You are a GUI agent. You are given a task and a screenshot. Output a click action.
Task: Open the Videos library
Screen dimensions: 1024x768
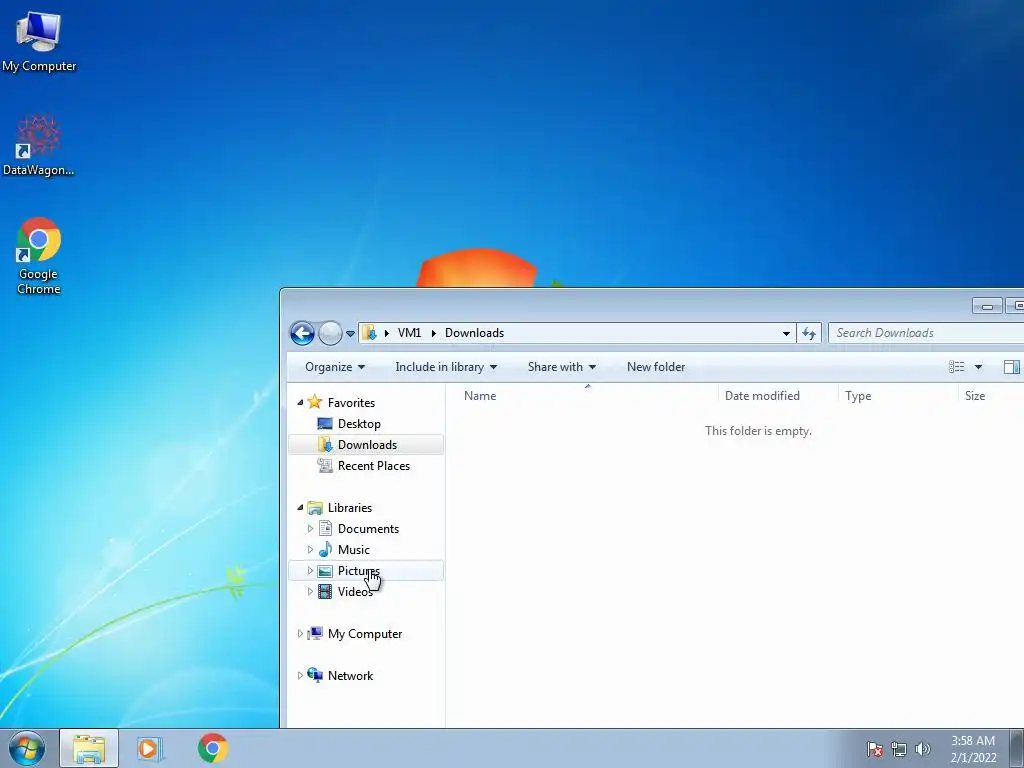(355, 592)
